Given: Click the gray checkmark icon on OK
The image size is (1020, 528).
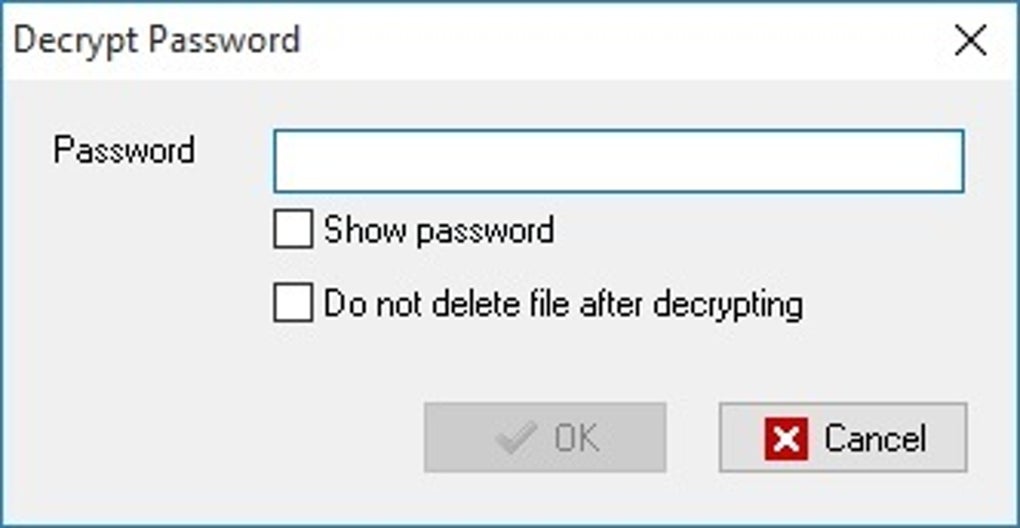Looking at the screenshot, I should pyautogui.click(x=515, y=438).
